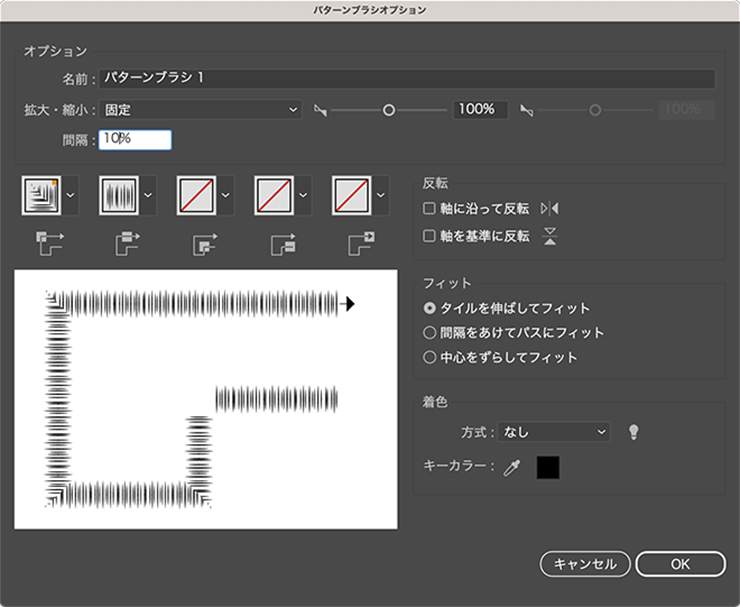Confirm the dialog with OK button
The width and height of the screenshot is (740, 607).
point(680,564)
